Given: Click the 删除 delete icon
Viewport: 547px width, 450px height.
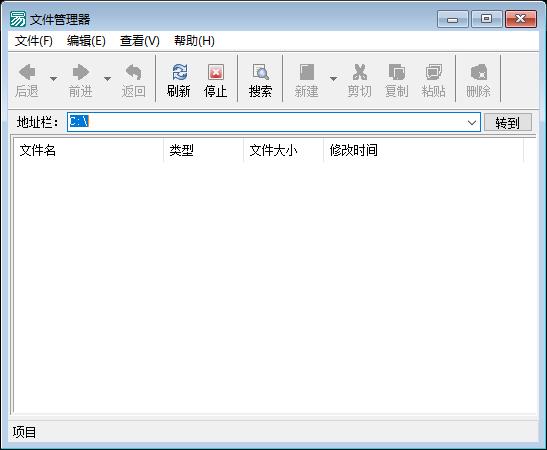Looking at the screenshot, I should 479,72.
